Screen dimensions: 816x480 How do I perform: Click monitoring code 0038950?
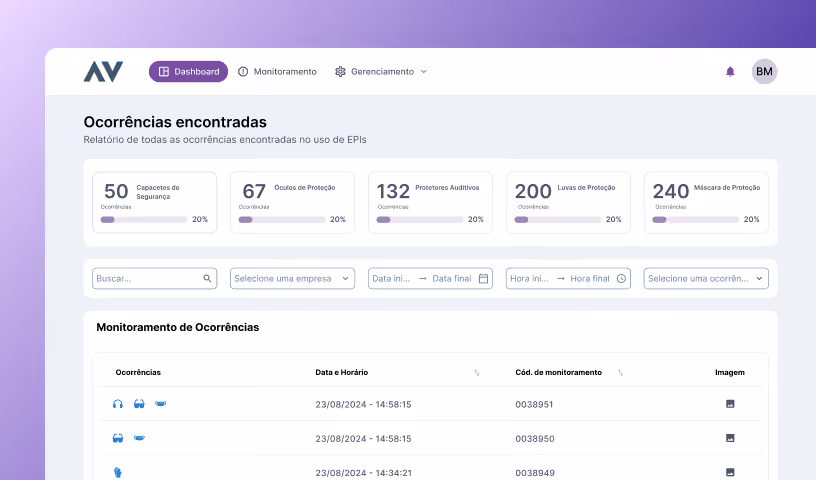tap(534, 439)
